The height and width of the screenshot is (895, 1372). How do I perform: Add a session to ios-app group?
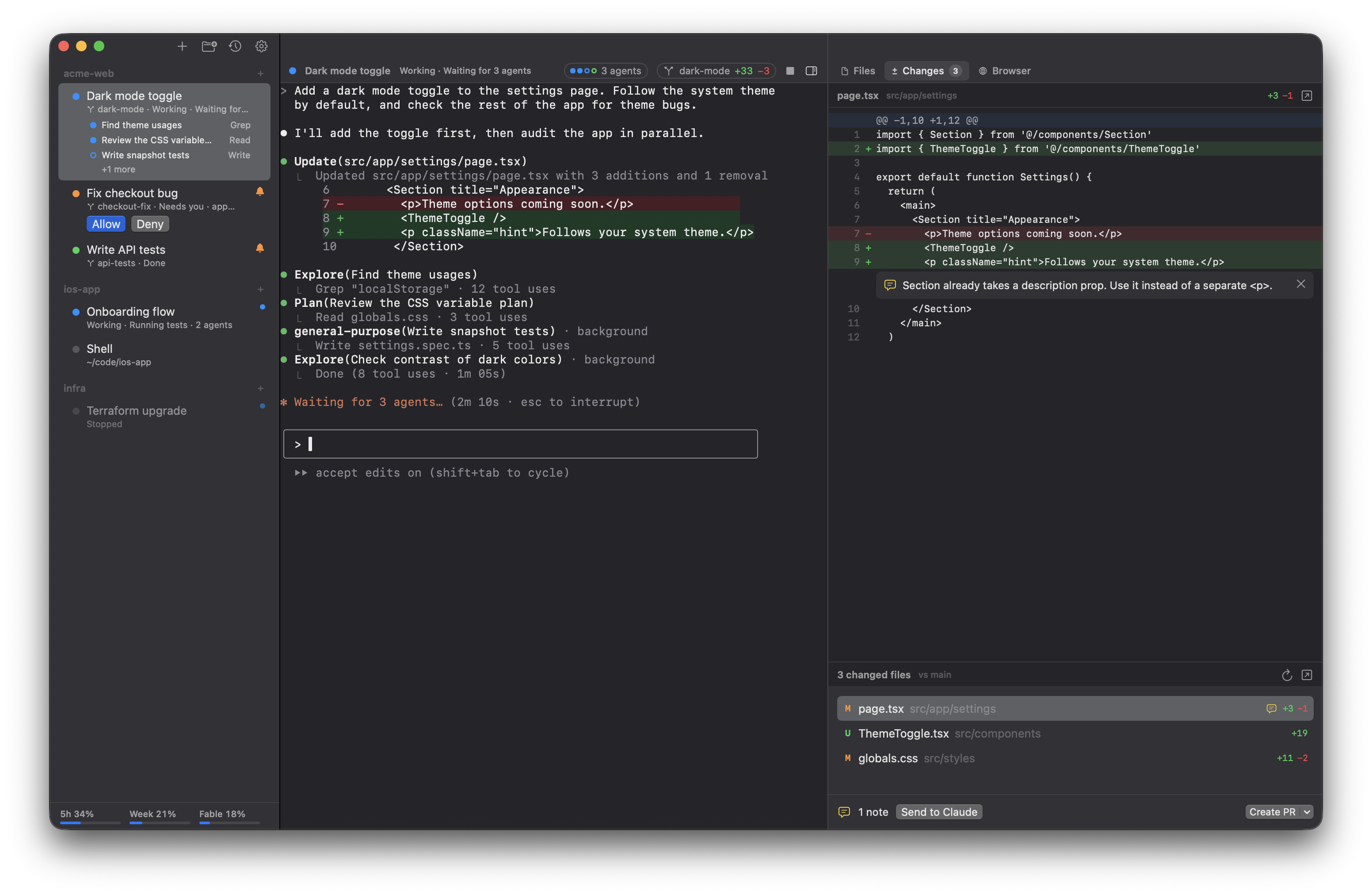[x=260, y=289]
